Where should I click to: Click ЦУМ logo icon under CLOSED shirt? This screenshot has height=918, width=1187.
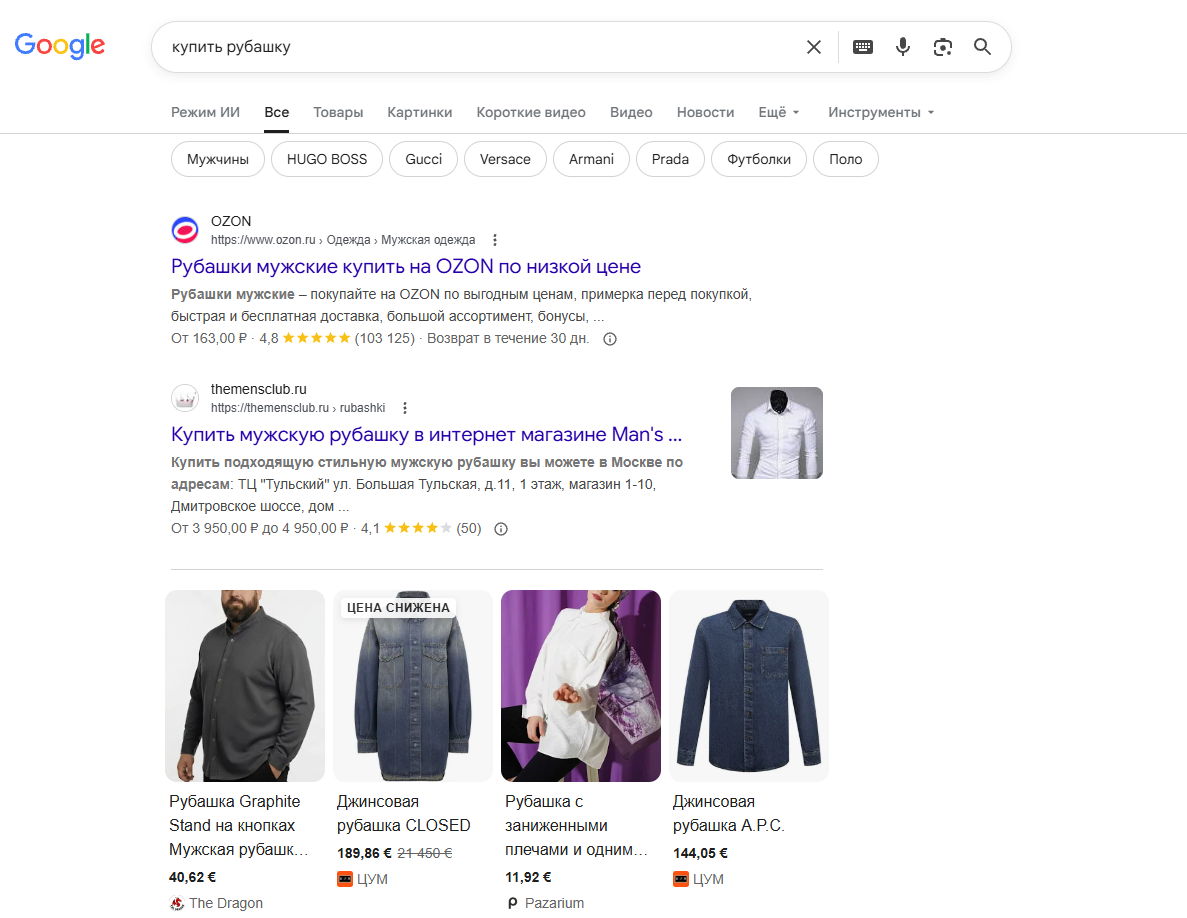[344, 879]
